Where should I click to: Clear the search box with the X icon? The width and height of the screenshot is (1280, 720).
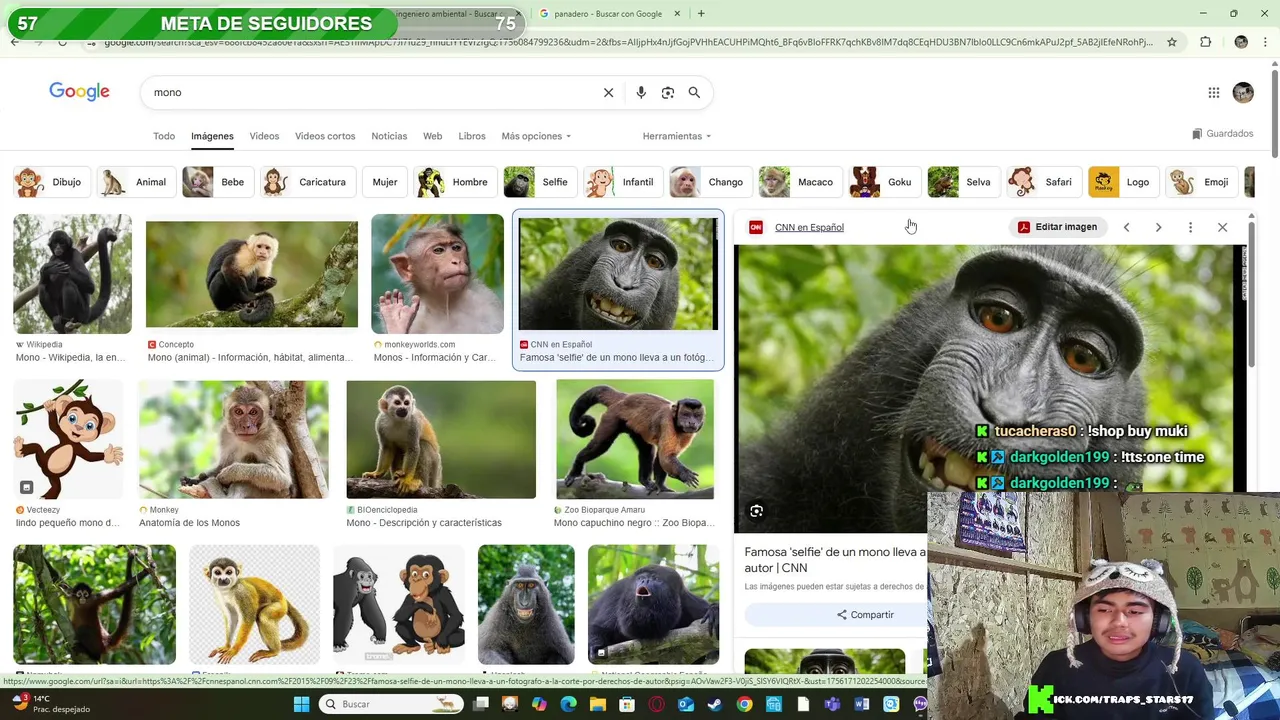(608, 92)
